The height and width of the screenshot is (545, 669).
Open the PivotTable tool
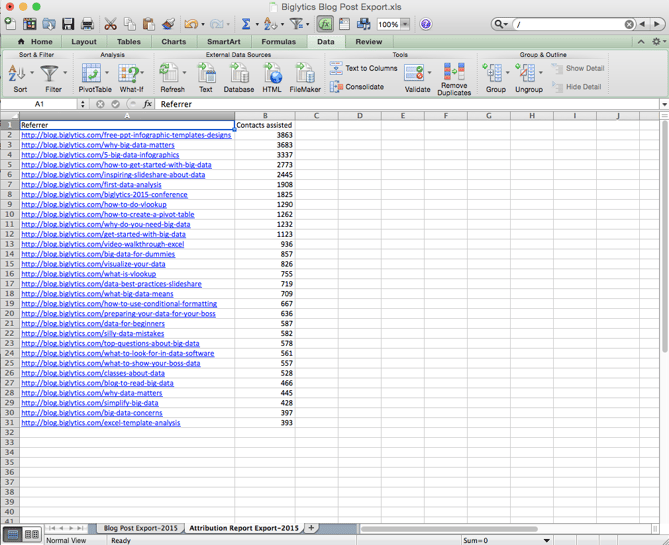[95, 75]
